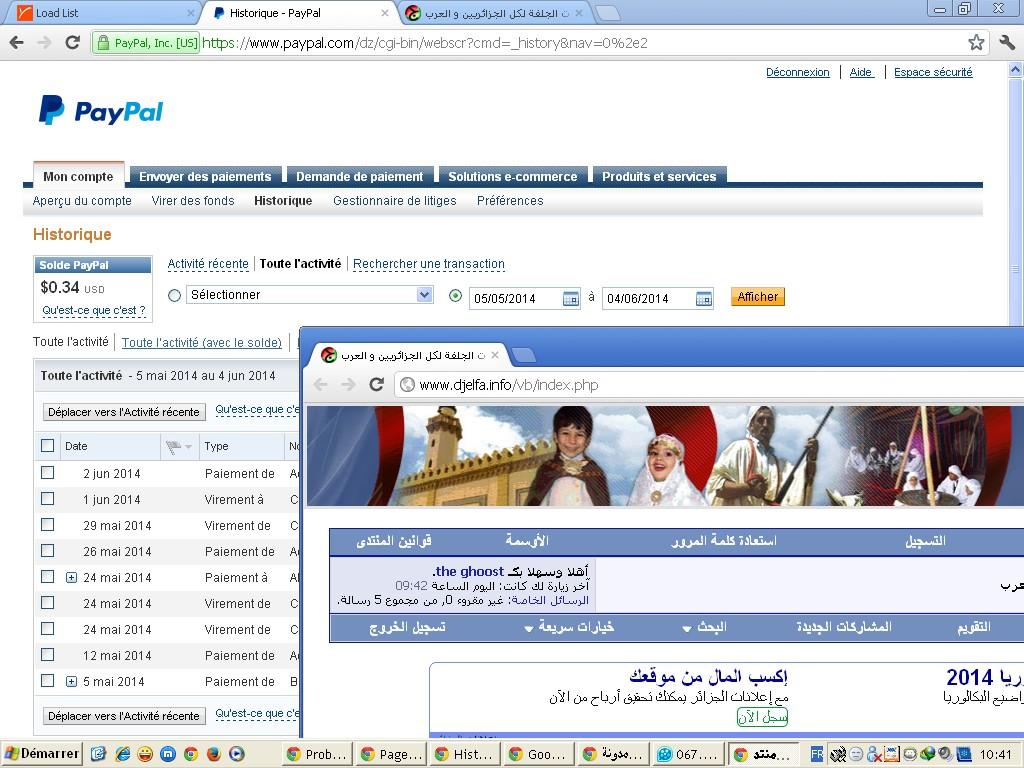
Task: Open the Espace sécurité link
Action: pyautogui.click(x=933, y=72)
